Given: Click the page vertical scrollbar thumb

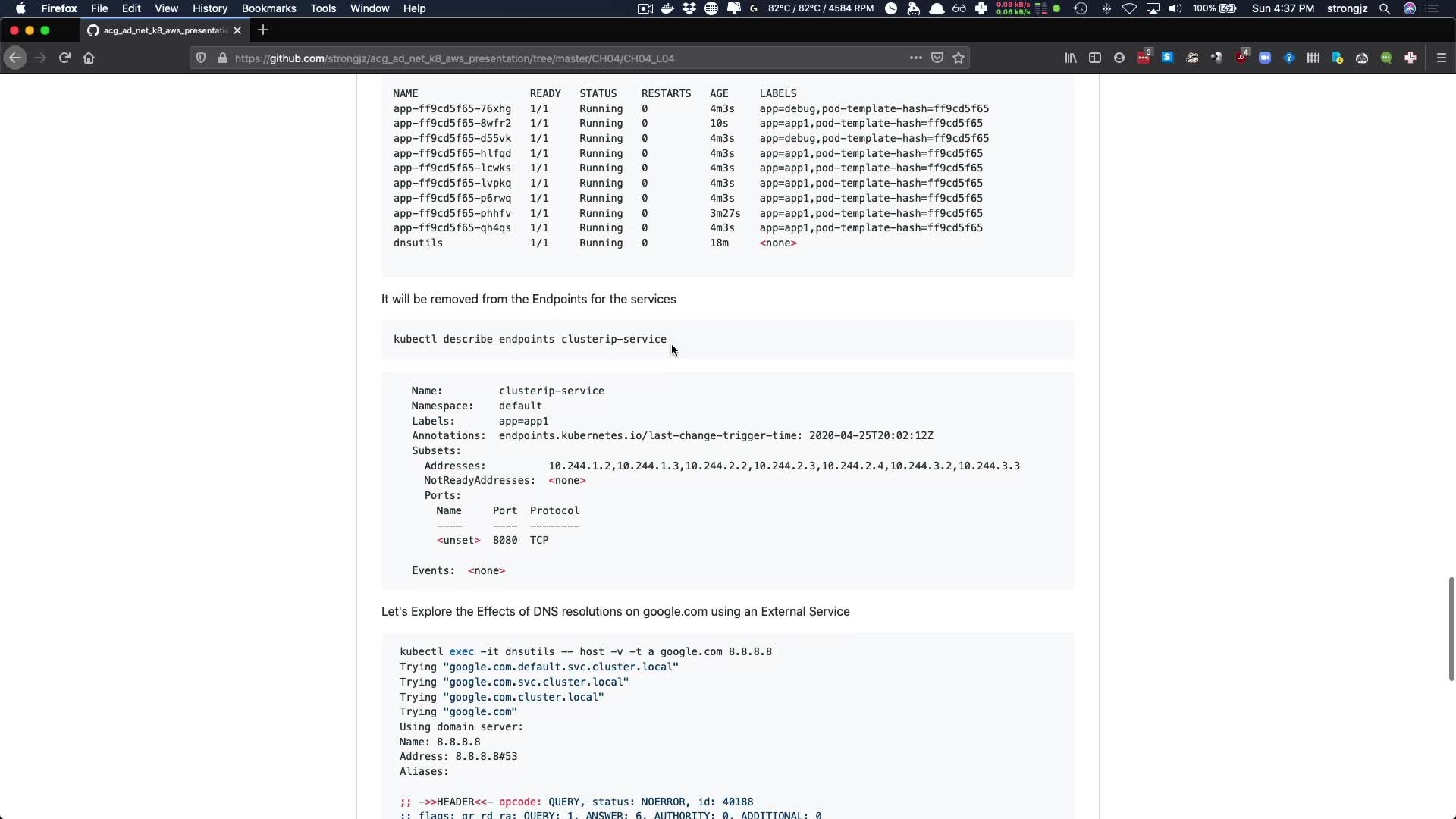Looking at the screenshot, I should click(1451, 628).
